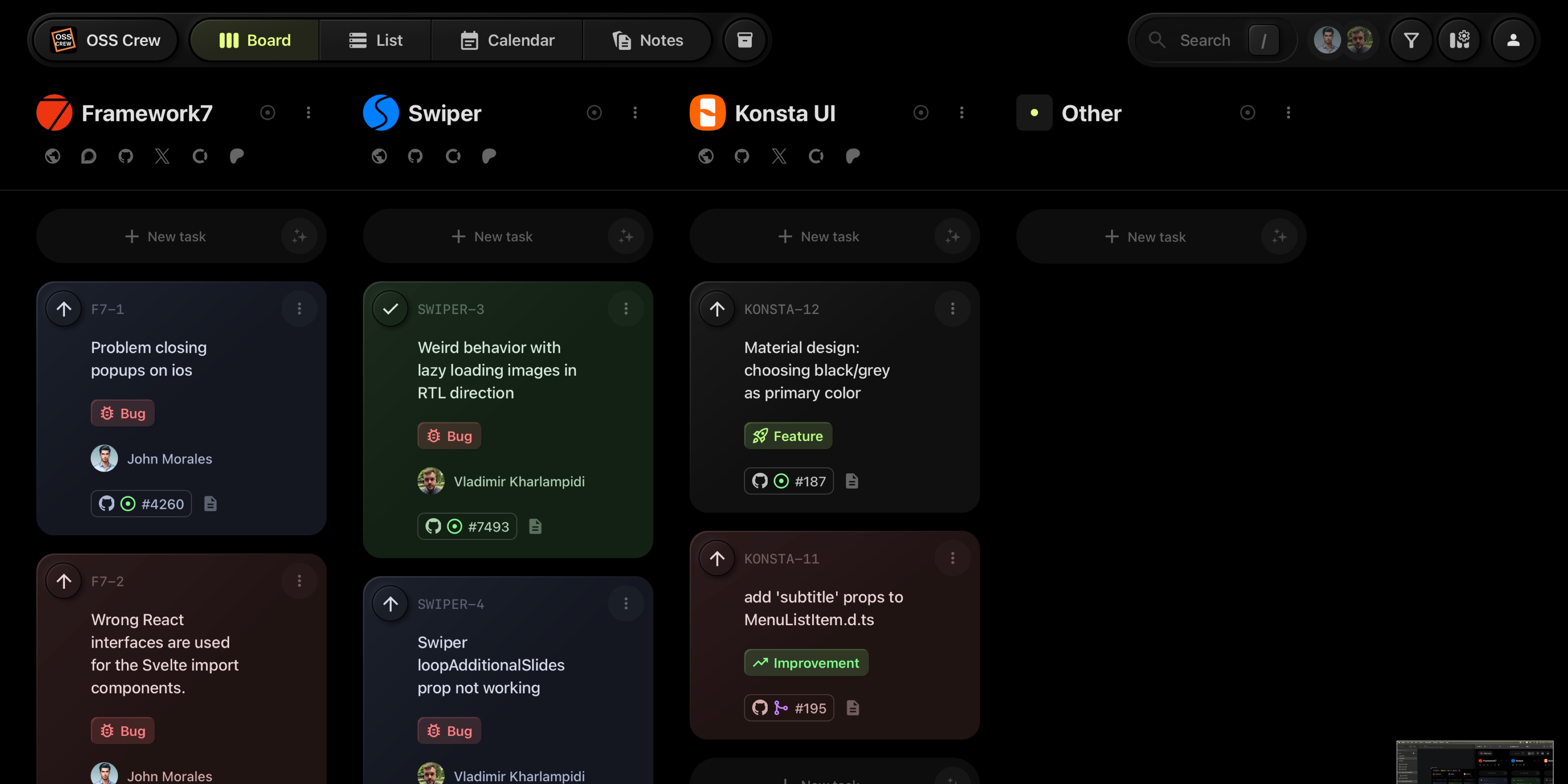Click website globe icon under Konsta UI
Image resolution: width=1568 pixels, height=784 pixels.
[706, 156]
